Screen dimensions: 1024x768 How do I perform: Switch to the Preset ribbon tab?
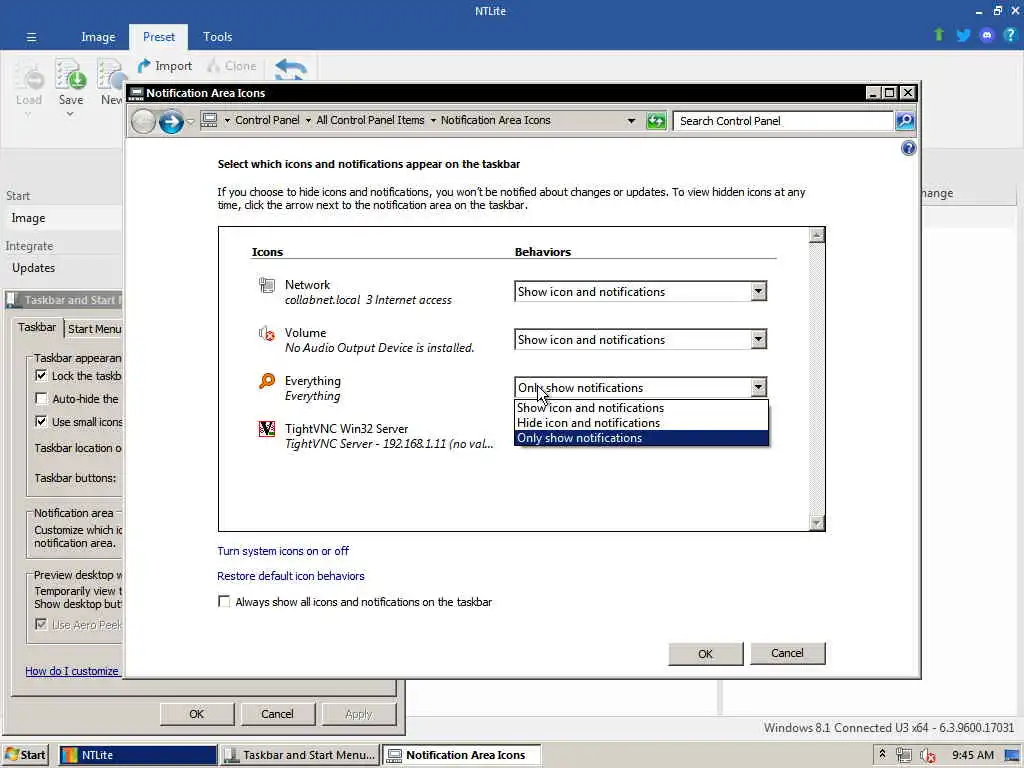tap(159, 37)
